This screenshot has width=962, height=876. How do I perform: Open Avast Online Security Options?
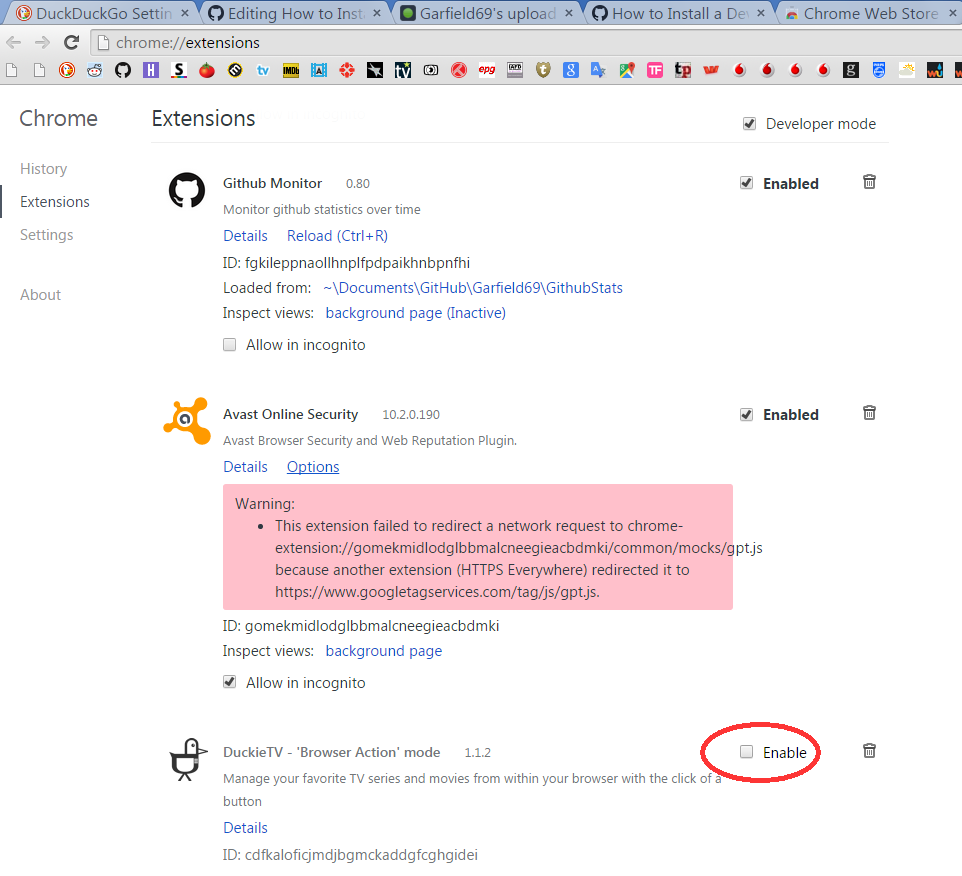coord(313,467)
